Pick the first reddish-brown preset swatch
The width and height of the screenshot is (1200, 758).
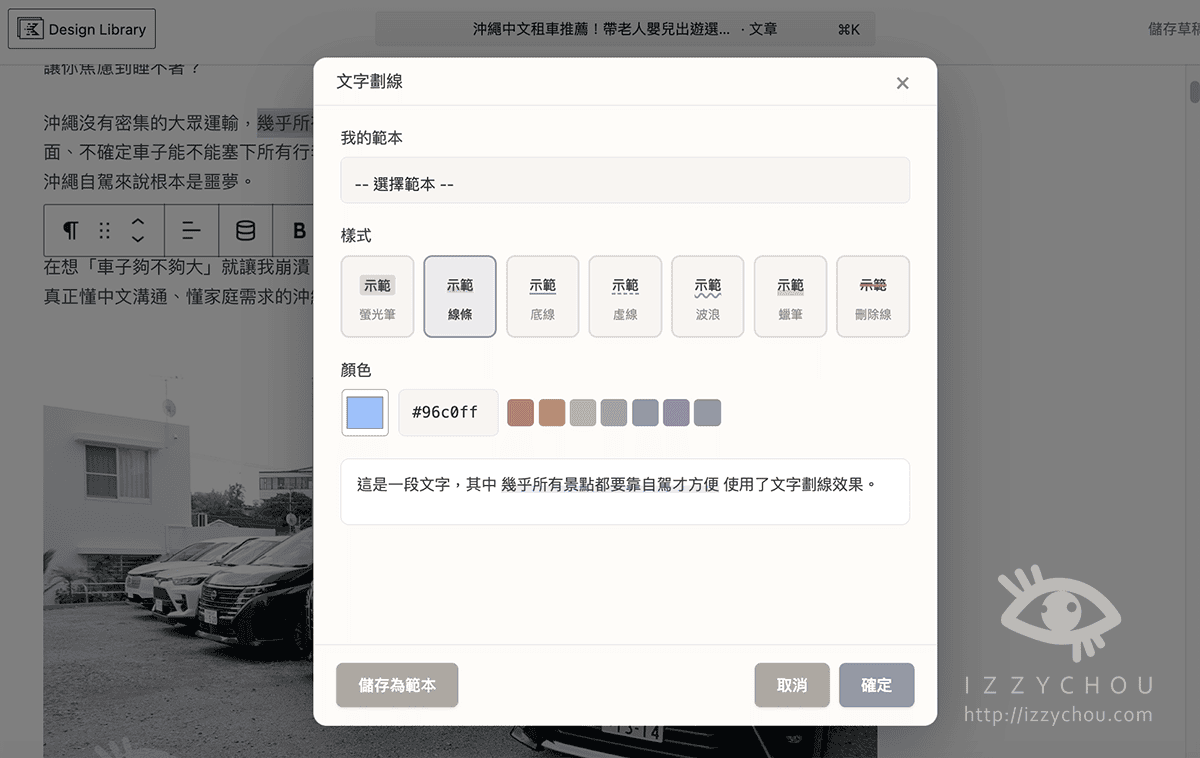pyautogui.click(x=520, y=412)
